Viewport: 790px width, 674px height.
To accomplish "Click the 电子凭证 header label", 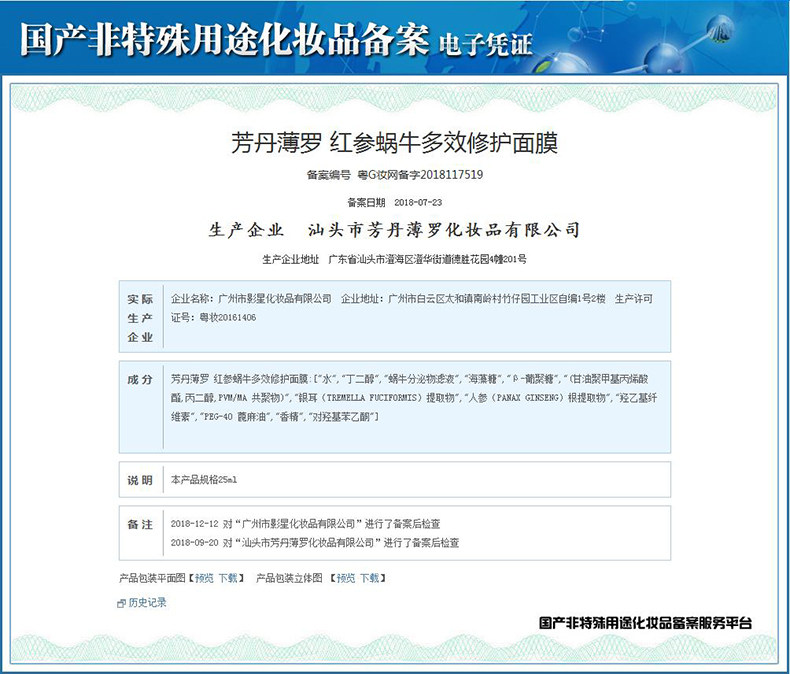I will pos(486,43).
